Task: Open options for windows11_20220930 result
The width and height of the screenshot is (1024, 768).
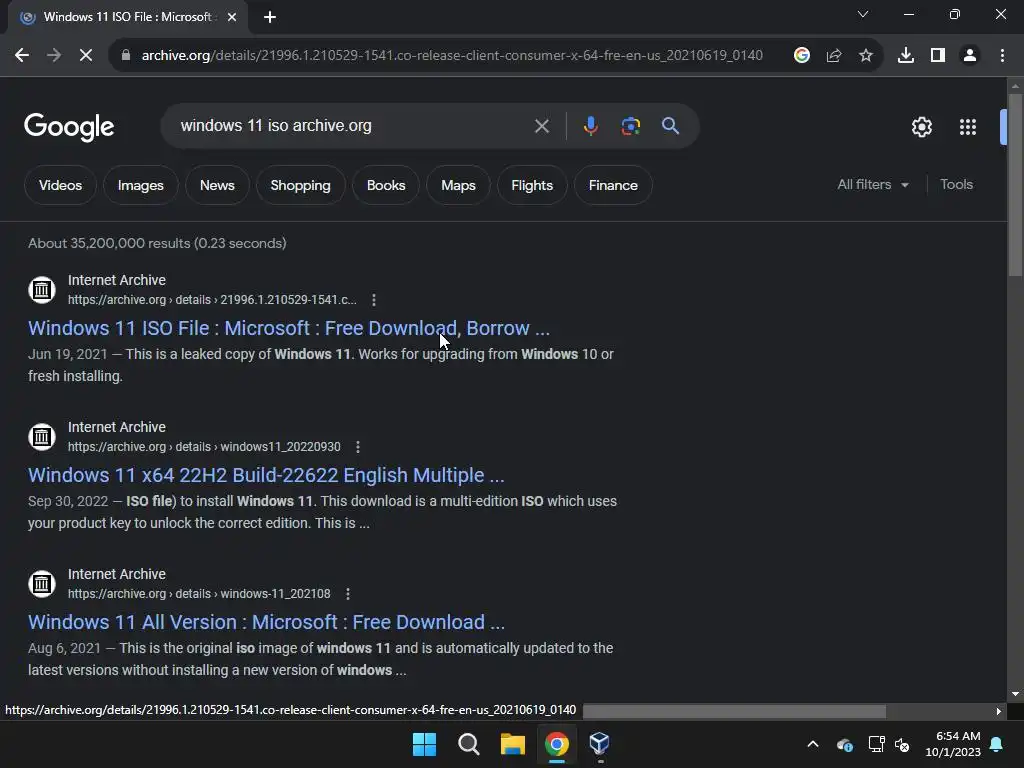Action: point(357,447)
